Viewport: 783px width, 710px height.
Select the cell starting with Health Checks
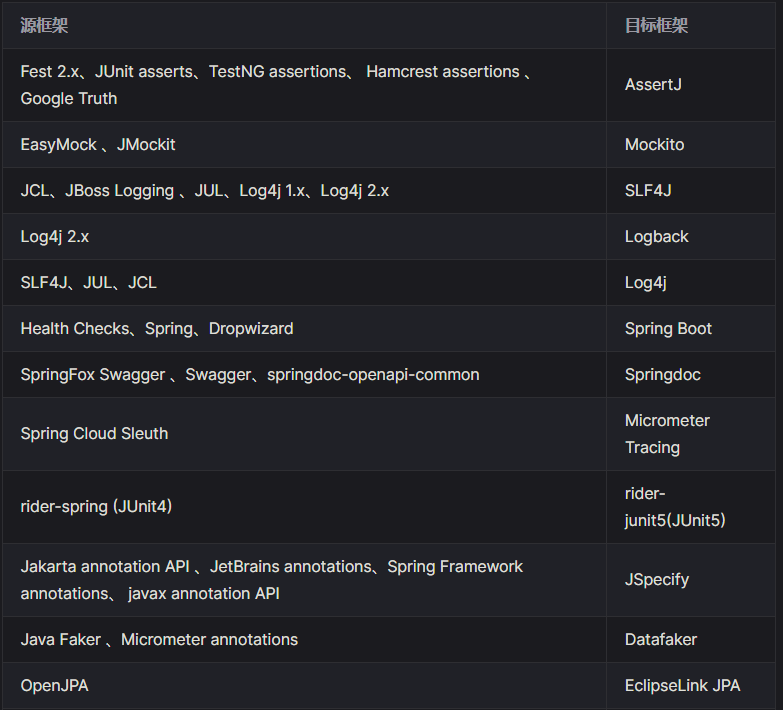tap(304, 328)
